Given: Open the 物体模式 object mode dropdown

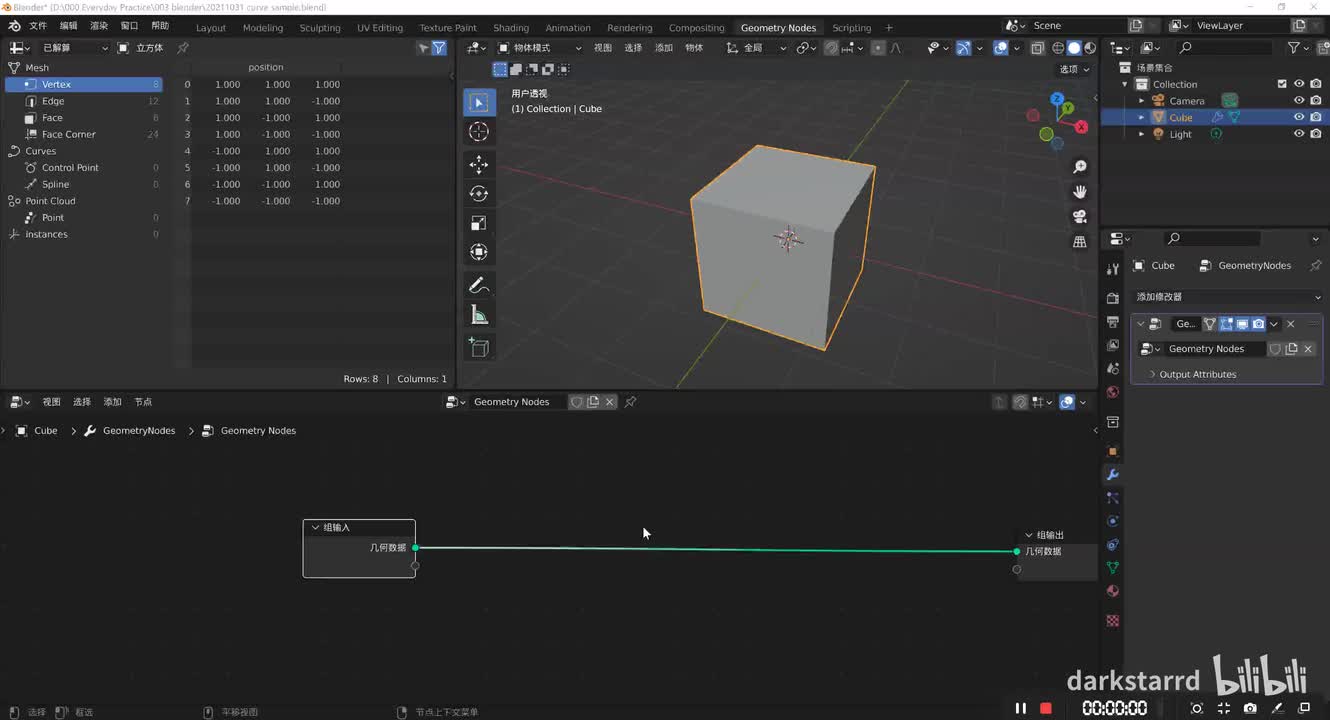Looking at the screenshot, I should (540, 48).
